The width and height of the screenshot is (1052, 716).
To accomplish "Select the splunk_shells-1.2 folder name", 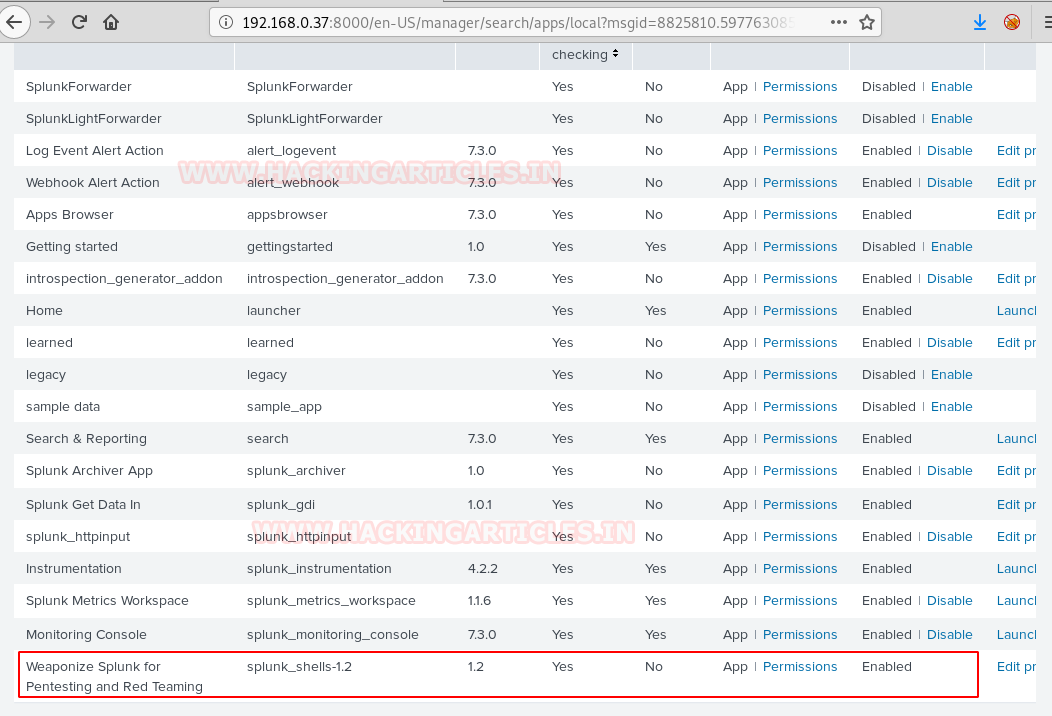I will point(299,667).
